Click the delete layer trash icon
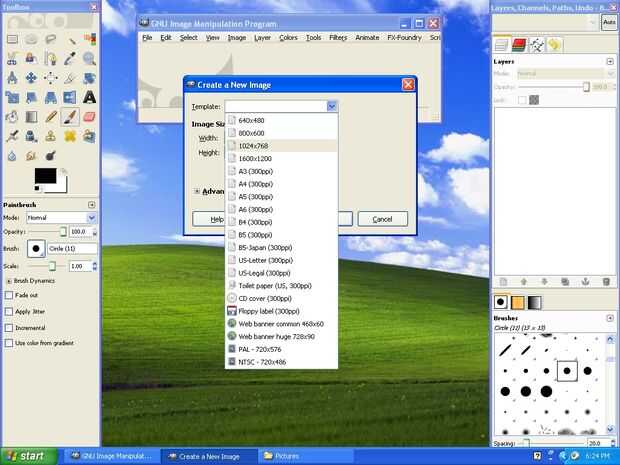 pos(606,282)
